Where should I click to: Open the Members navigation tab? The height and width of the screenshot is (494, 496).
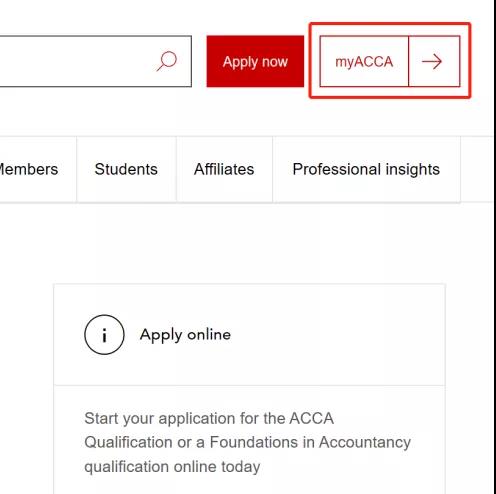click(28, 169)
